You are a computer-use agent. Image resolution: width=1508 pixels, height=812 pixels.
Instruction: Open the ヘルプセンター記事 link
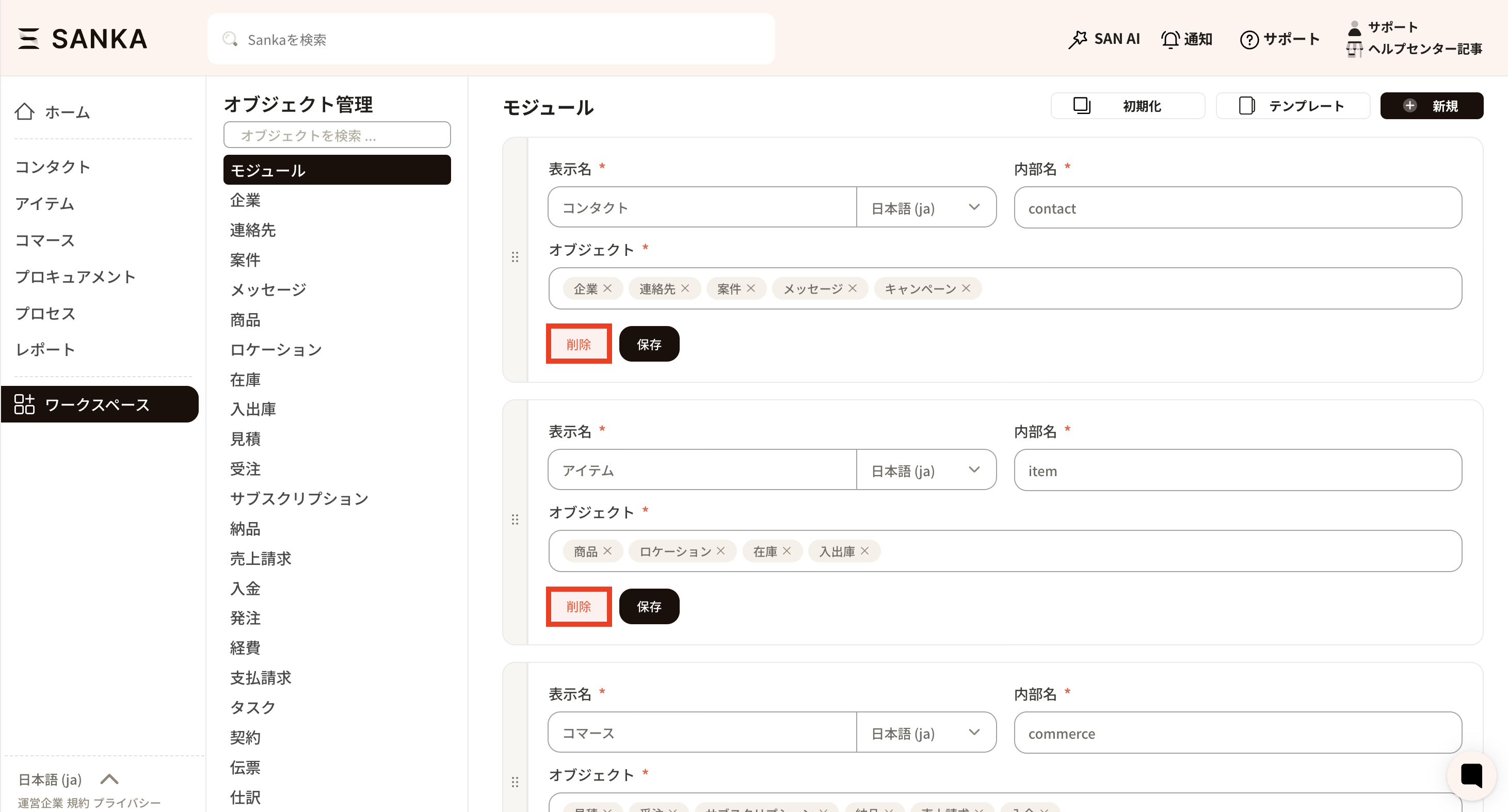tap(1425, 49)
